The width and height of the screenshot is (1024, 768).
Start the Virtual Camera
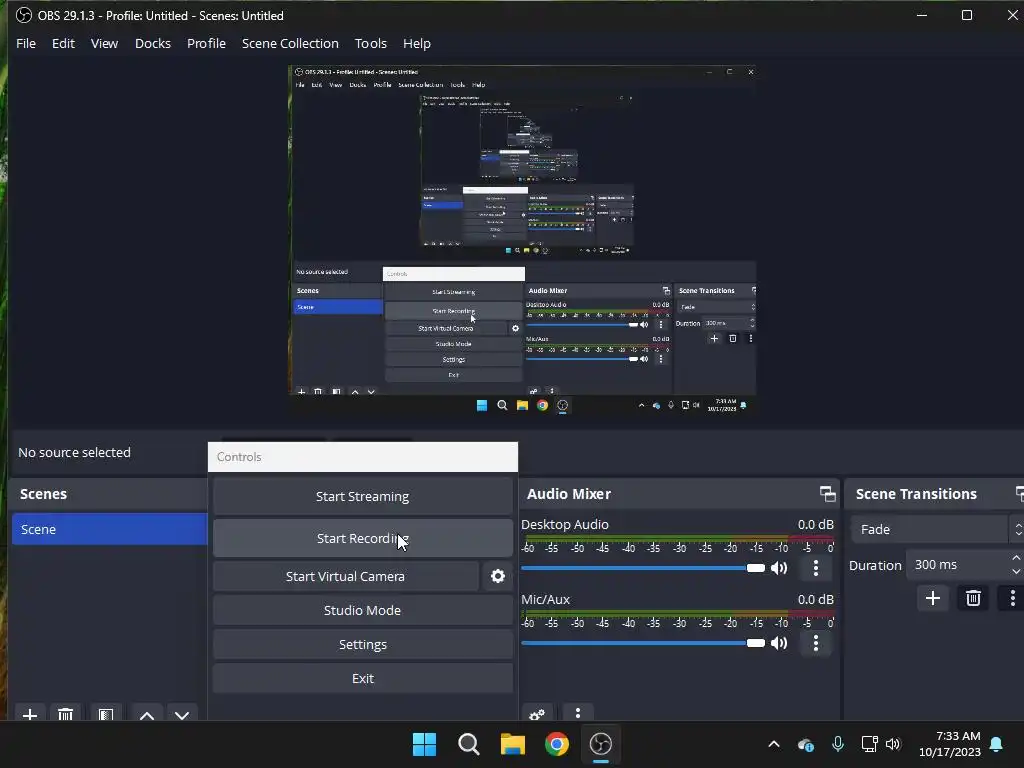coord(345,576)
